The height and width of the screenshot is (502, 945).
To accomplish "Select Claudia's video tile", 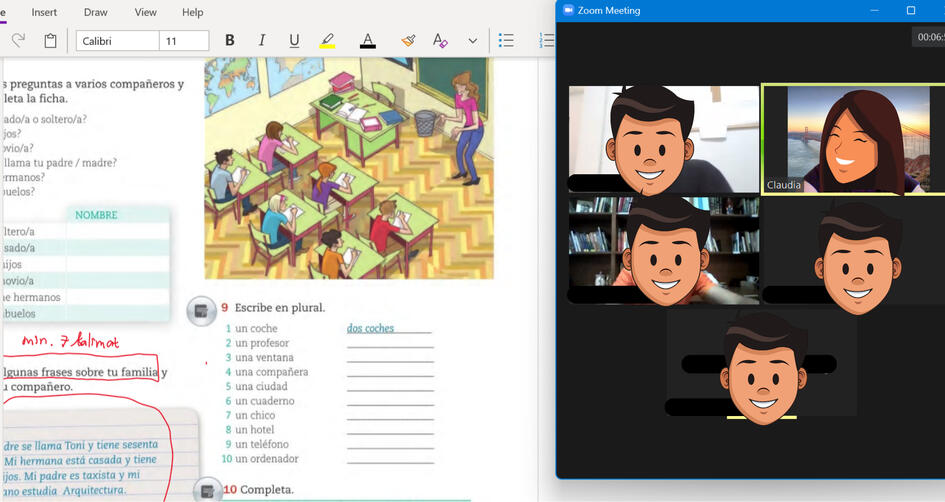I will click(x=852, y=139).
